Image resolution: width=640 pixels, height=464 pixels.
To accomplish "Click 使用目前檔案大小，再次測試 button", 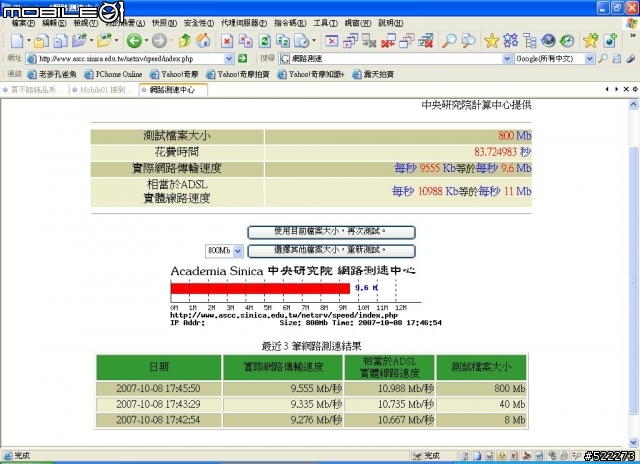I will coord(331,232).
